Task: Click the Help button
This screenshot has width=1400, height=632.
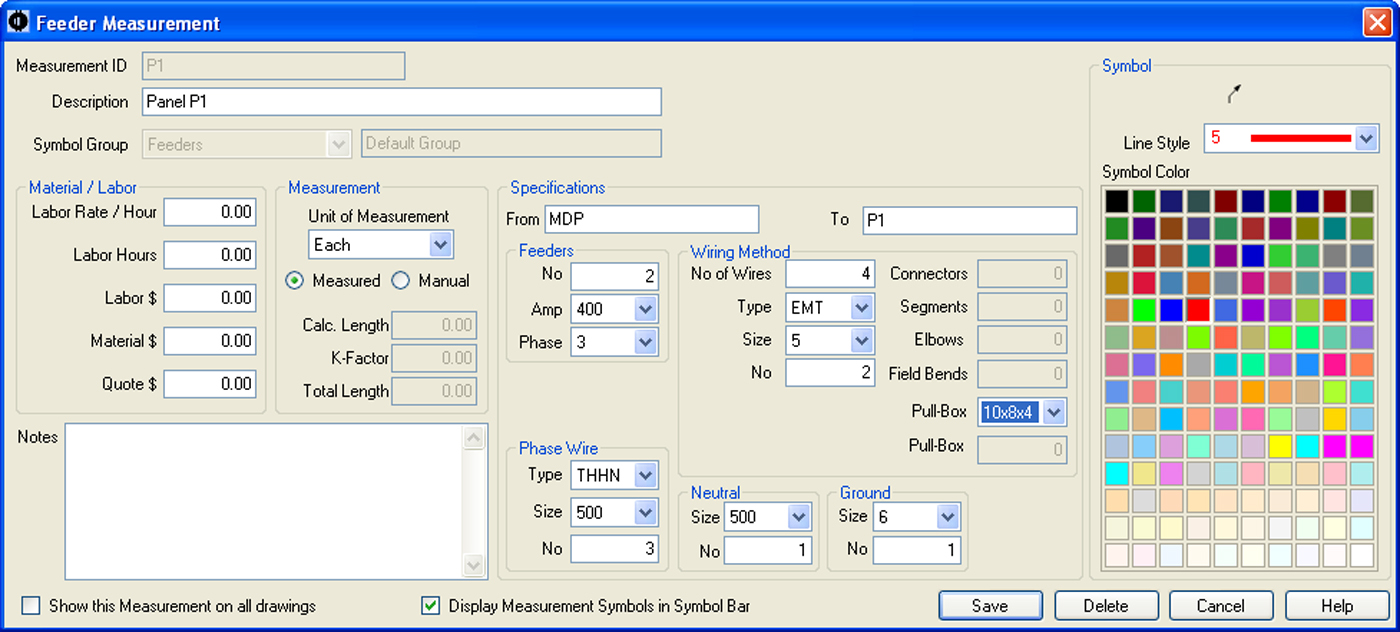Action: pos(1337,605)
